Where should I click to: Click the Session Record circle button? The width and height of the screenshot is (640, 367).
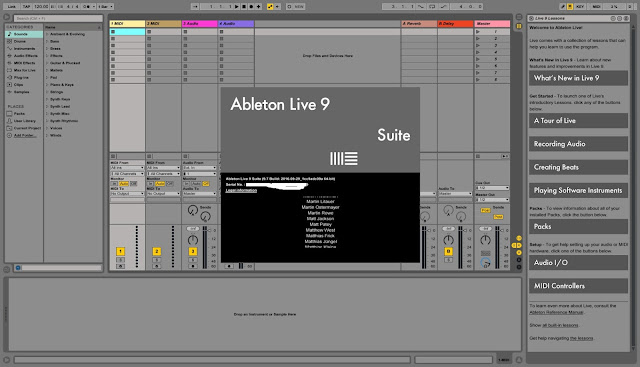(289, 7)
